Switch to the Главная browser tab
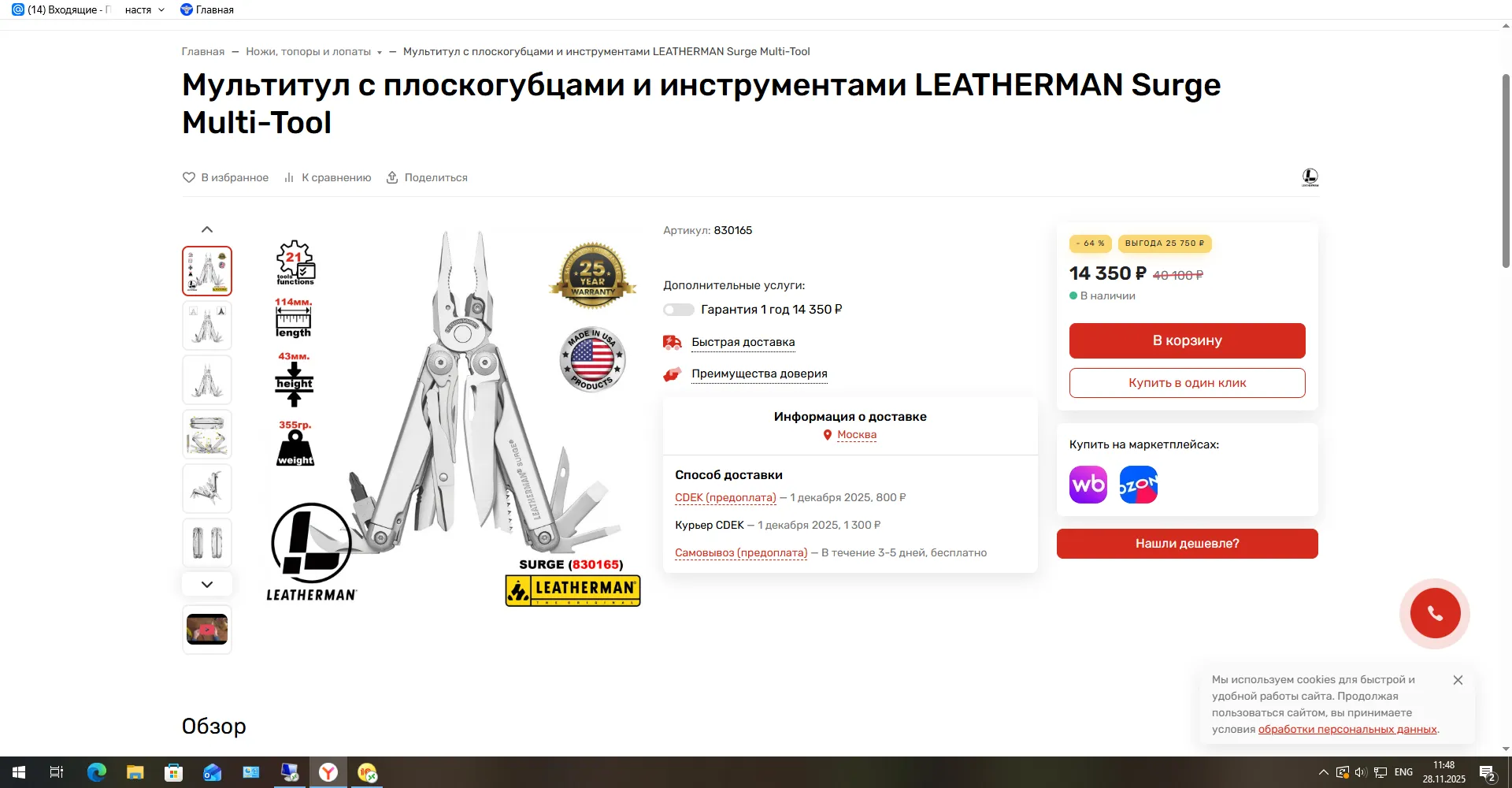1512x788 pixels. click(x=207, y=9)
